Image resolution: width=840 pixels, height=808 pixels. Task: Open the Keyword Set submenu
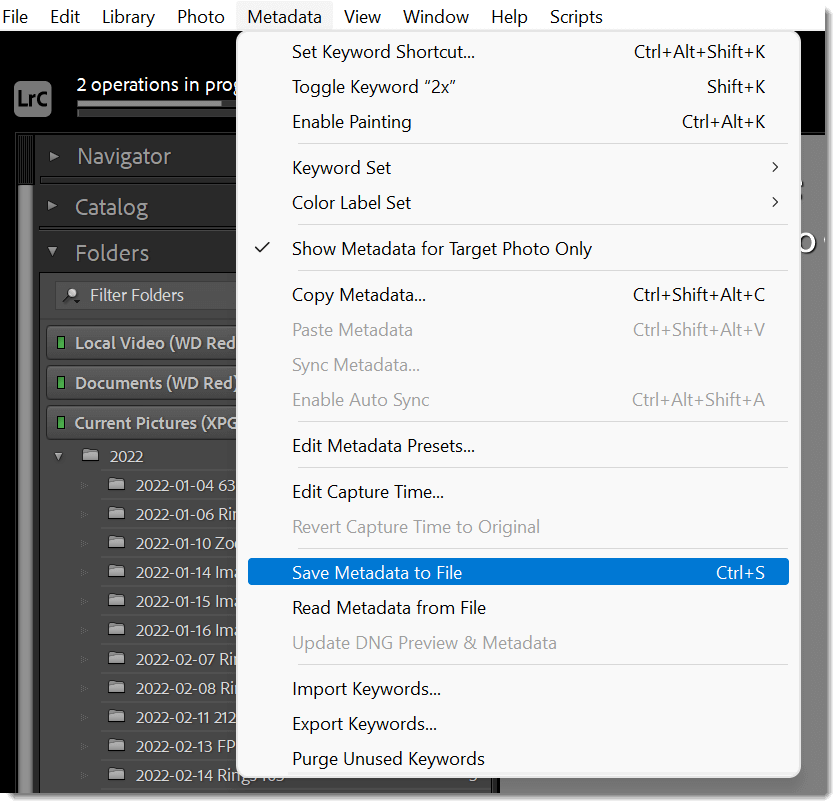point(341,168)
